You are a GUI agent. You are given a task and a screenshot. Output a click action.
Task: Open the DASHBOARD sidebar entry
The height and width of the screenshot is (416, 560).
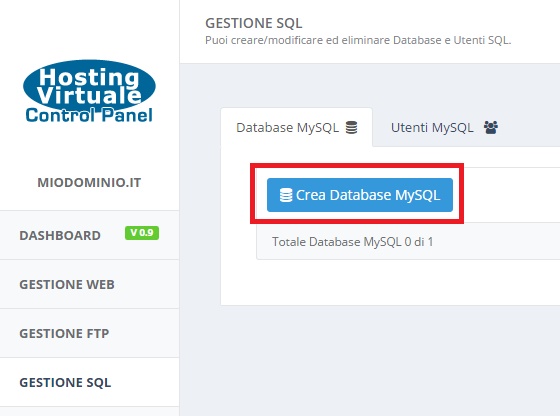pyautogui.click(x=89, y=235)
